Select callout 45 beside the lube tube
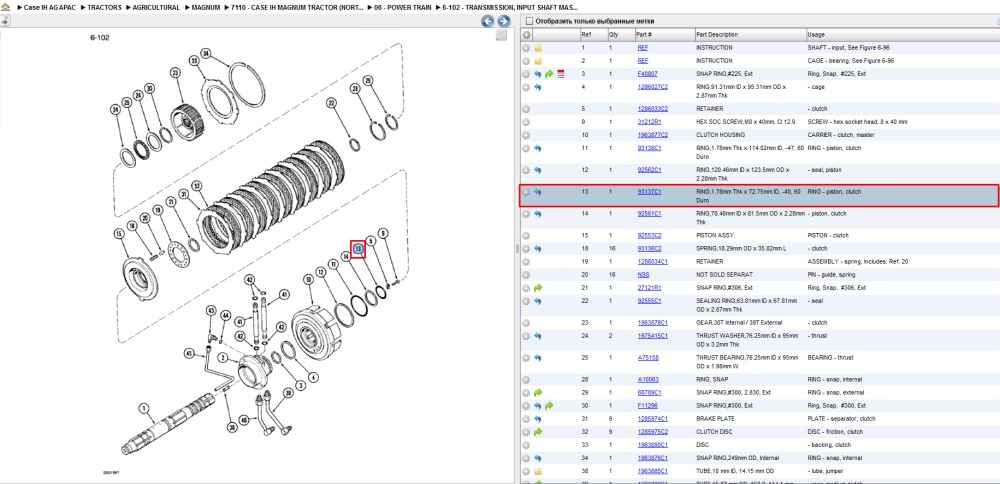Image resolution: width=1000 pixels, height=484 pixels. pyautogui.click(x=189, y=352)
